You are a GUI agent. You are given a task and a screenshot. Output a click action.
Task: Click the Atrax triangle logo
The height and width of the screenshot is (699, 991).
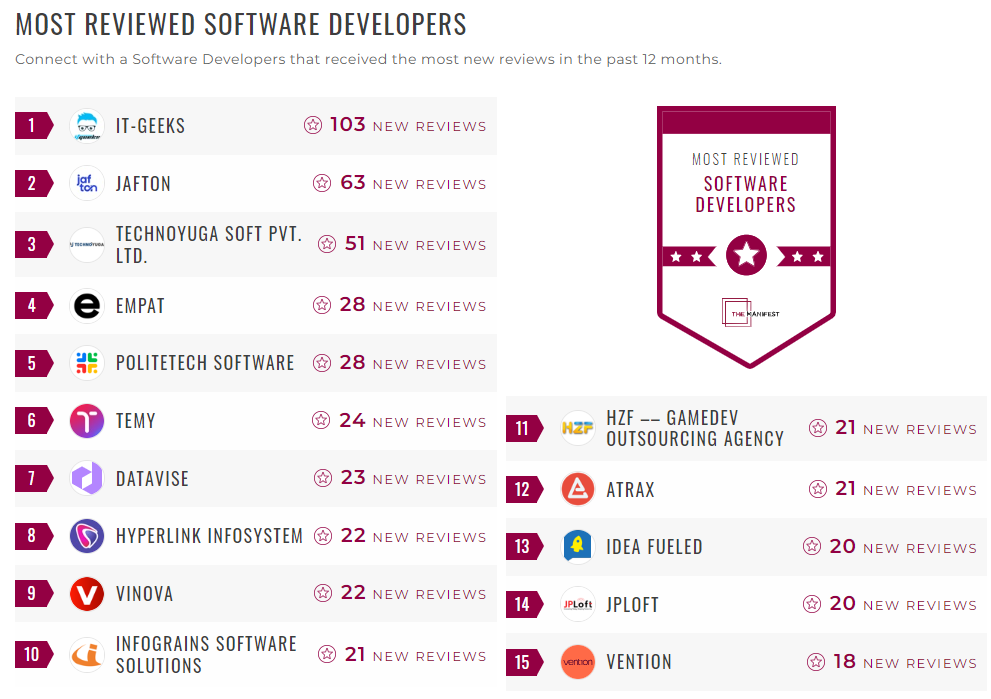tap(577, 489)
